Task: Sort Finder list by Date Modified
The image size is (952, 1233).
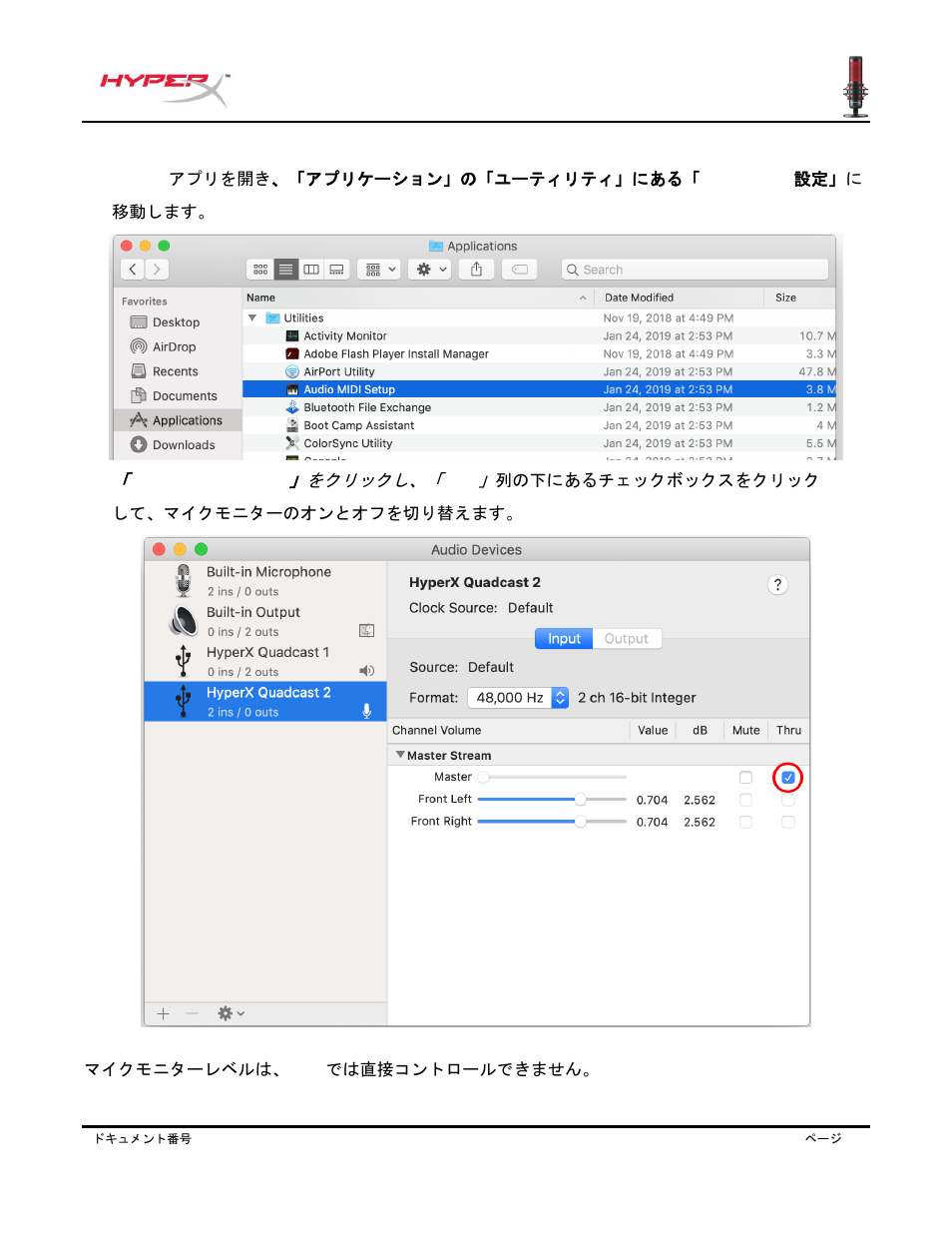Action: point(680,298)
